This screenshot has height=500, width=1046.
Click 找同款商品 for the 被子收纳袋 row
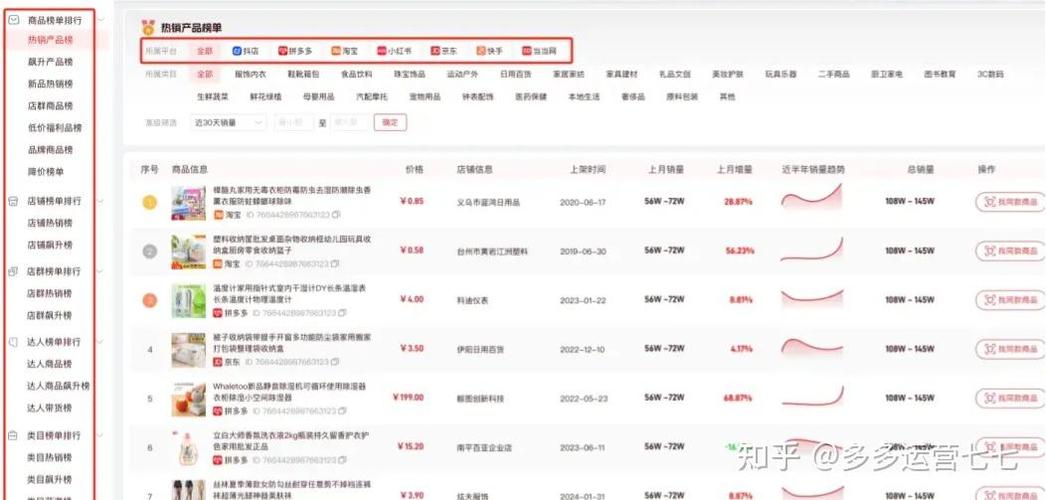(1011, 349)
